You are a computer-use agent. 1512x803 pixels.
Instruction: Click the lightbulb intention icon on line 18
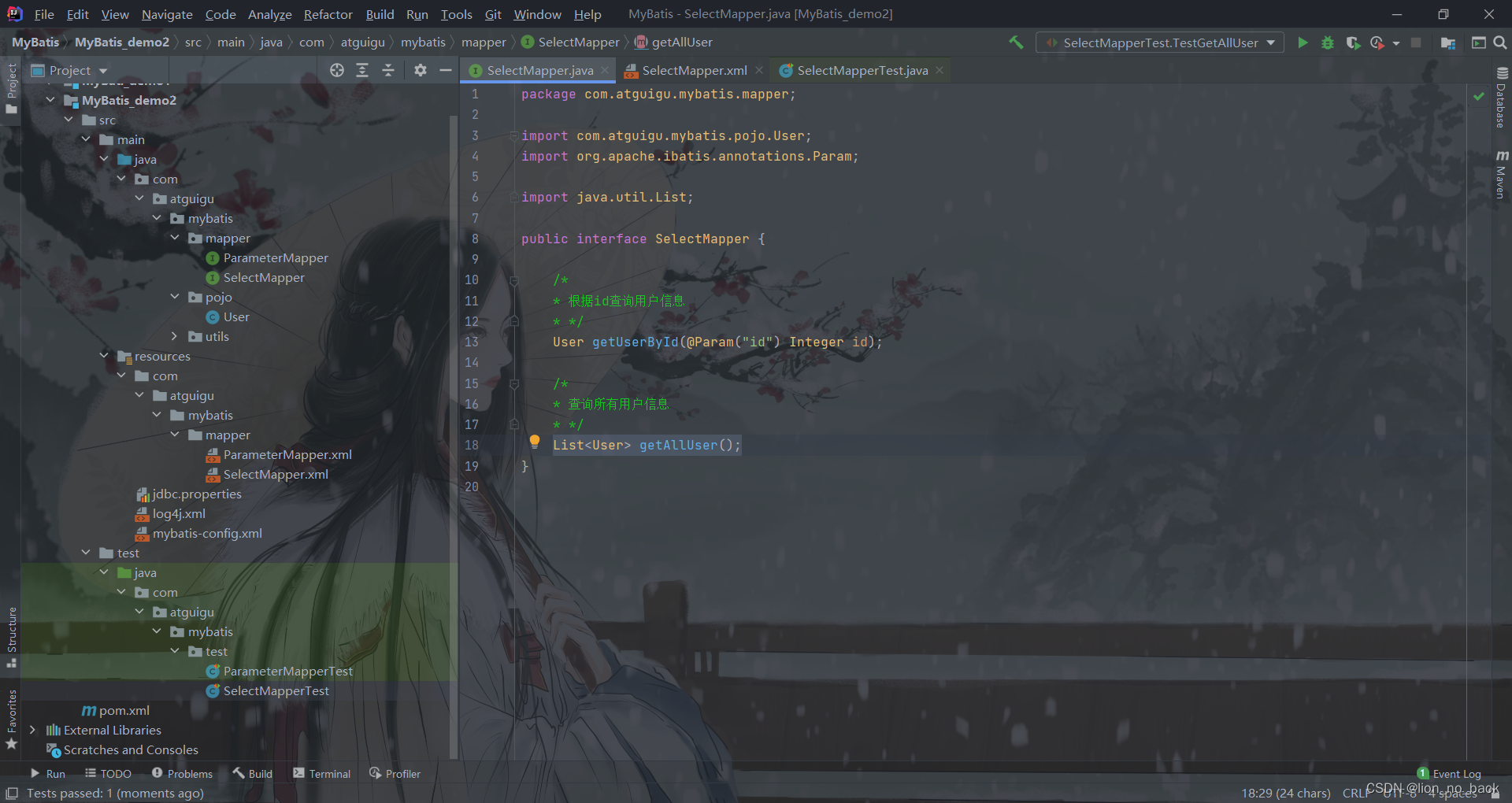[535, 442]
